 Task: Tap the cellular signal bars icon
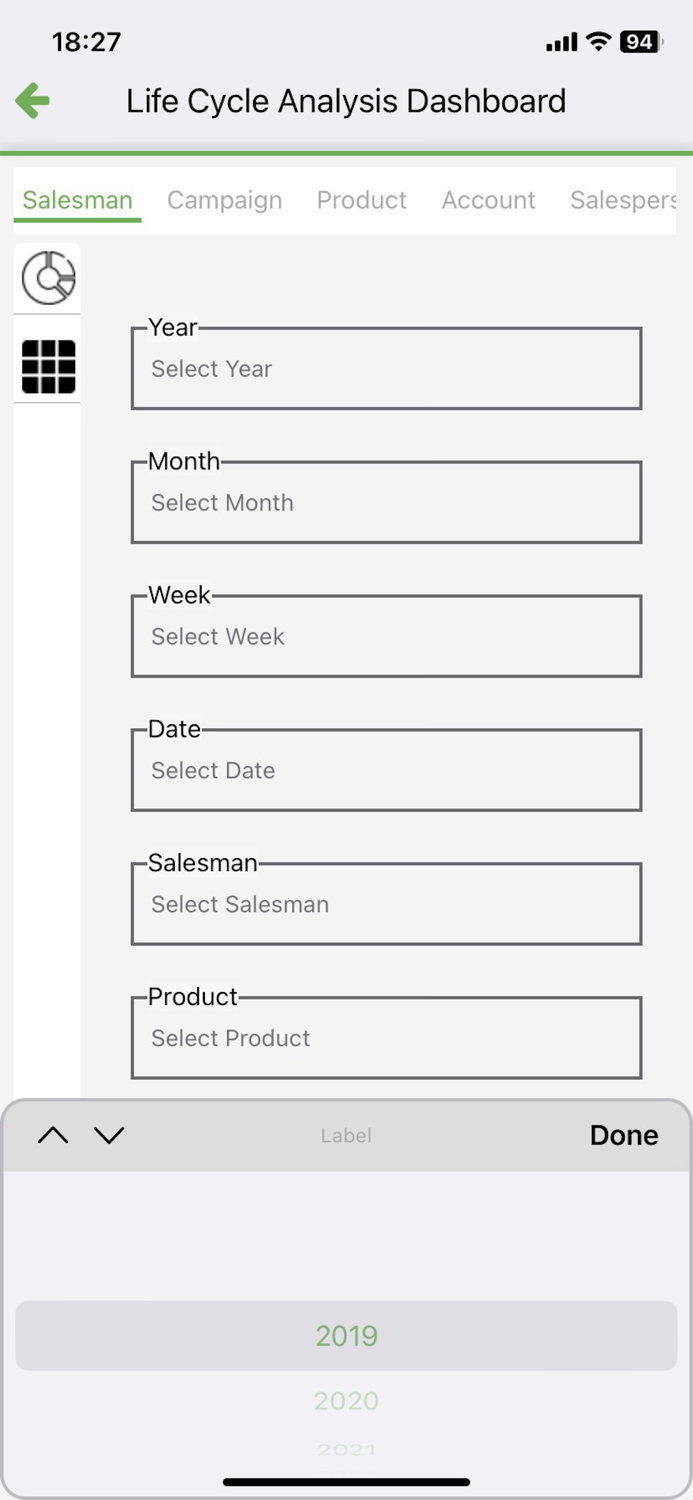click(559, 41)
